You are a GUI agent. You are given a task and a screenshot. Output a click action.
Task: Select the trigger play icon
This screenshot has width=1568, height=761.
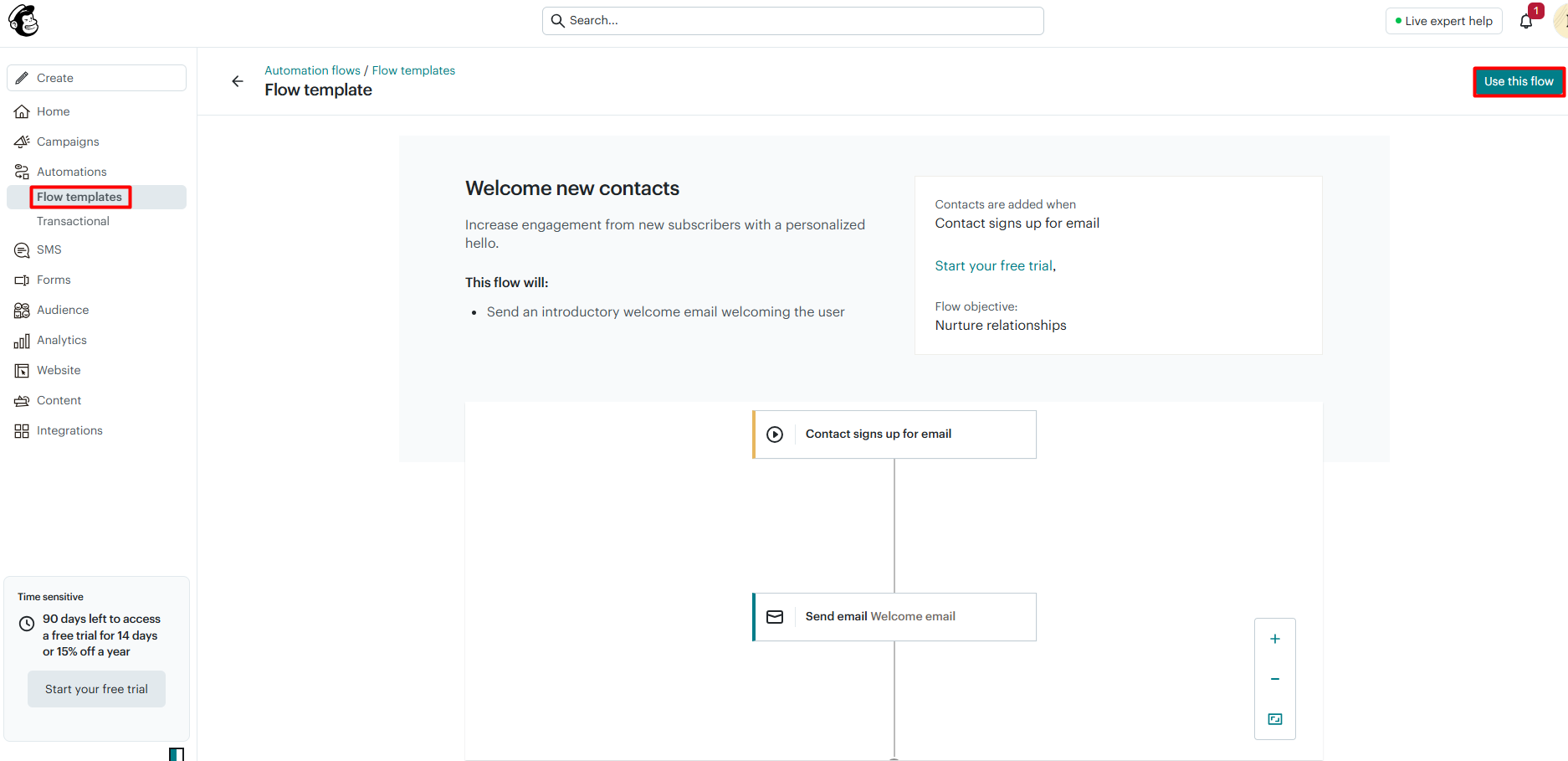coord(775,434)
